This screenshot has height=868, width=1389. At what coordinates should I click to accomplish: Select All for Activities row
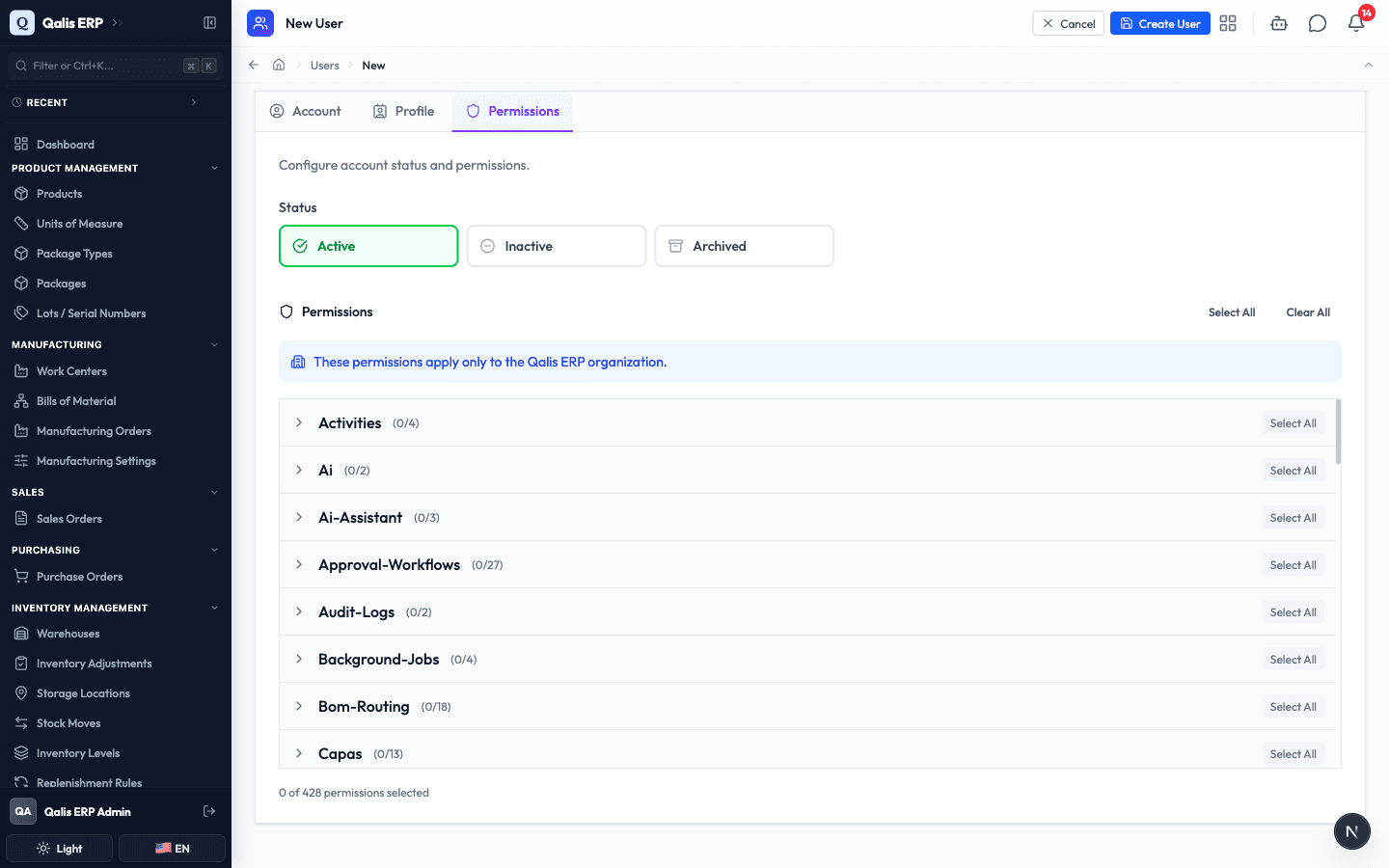1293,423
